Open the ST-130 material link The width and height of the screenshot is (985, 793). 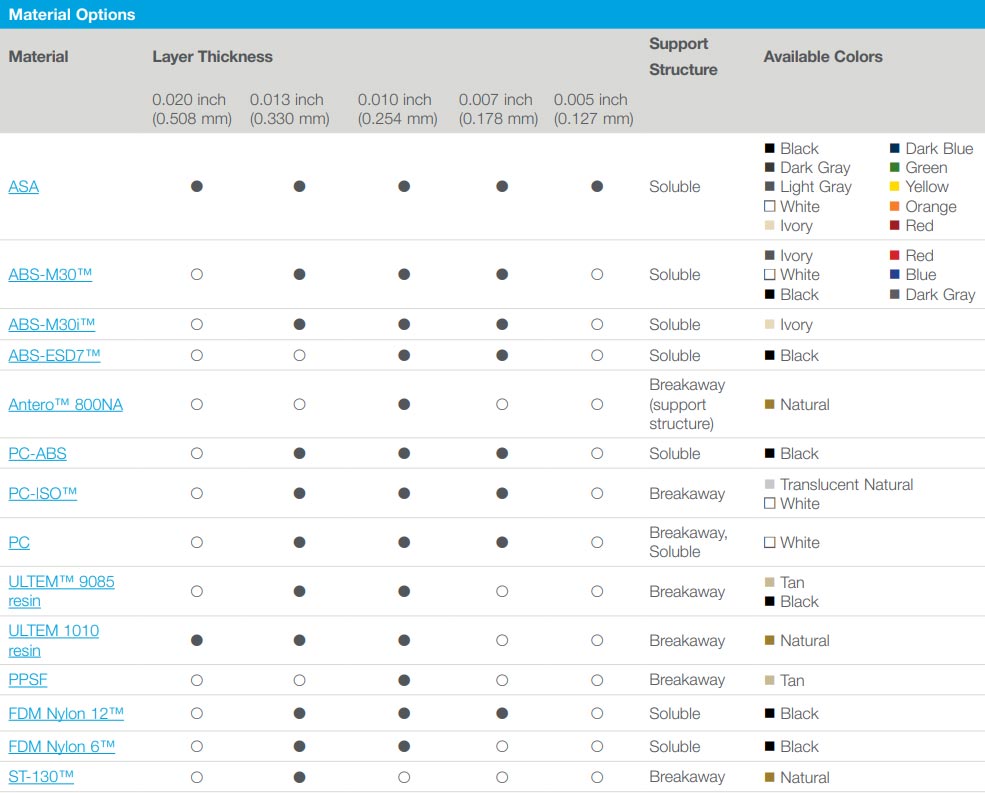pos(41,777)
